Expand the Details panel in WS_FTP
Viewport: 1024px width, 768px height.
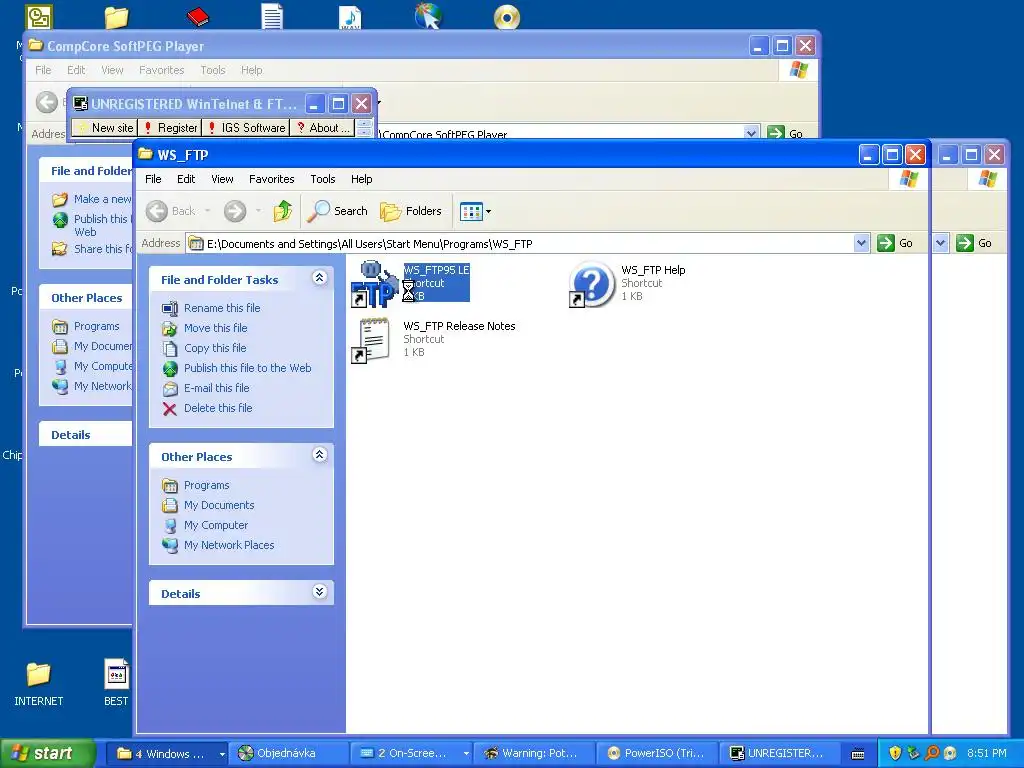(319, 592)
